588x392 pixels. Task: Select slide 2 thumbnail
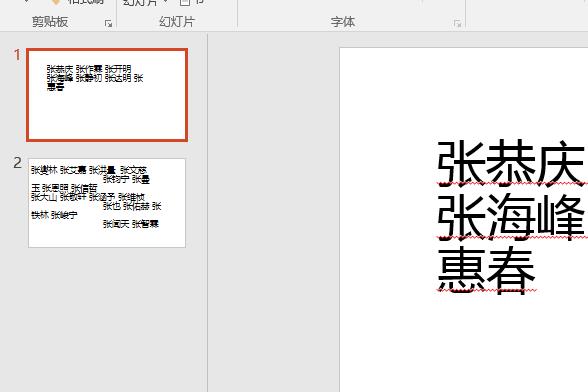[x=107, y=203]
